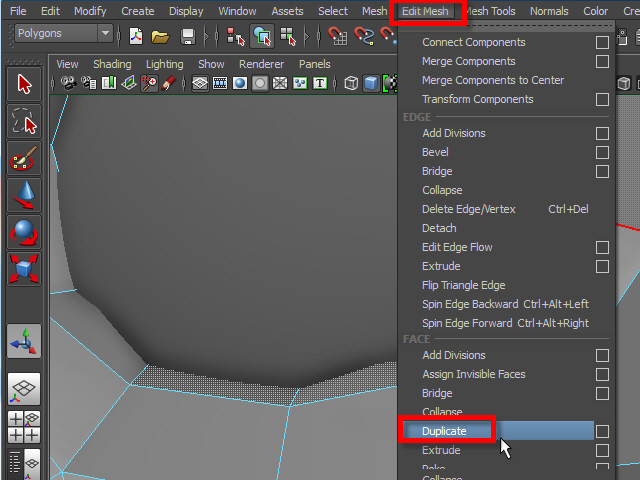
Task: Toggle the field chart icon
Action: click(280, 83)
